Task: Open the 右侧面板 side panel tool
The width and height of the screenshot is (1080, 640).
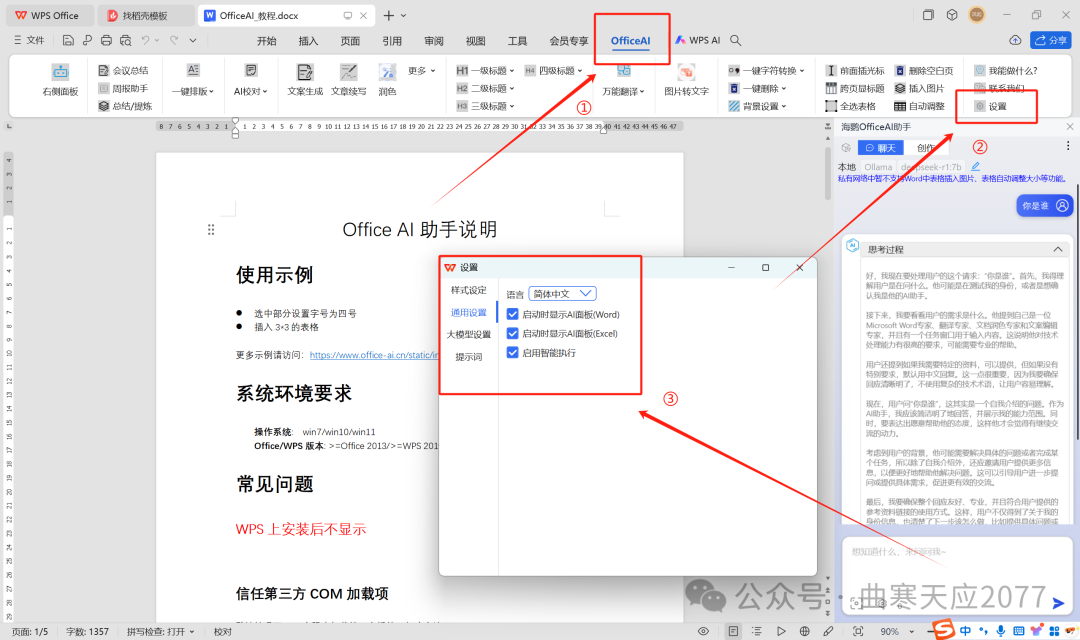Action: coord(61,80)
